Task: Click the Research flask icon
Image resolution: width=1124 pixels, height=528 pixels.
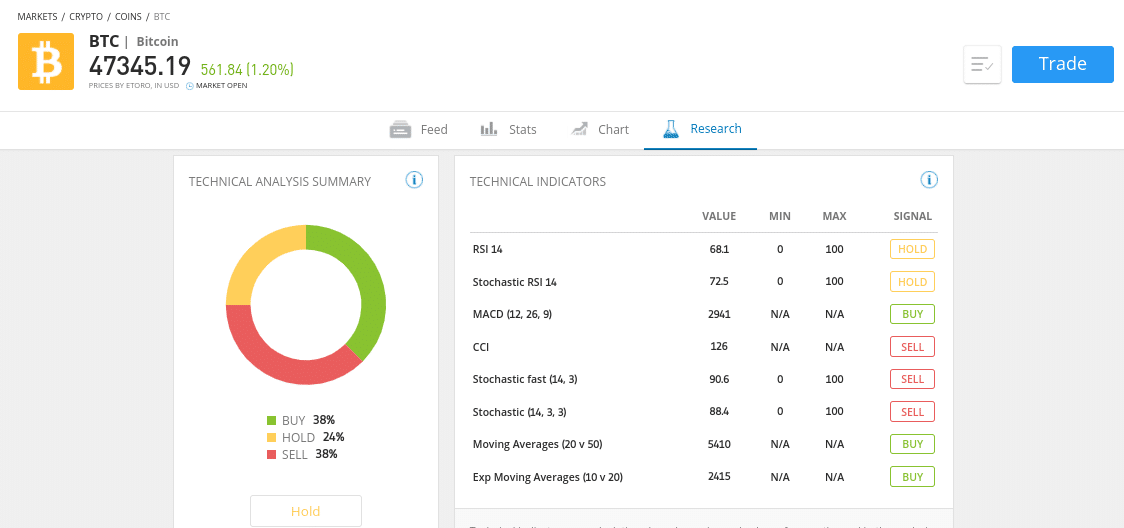Action: (671, 129)
